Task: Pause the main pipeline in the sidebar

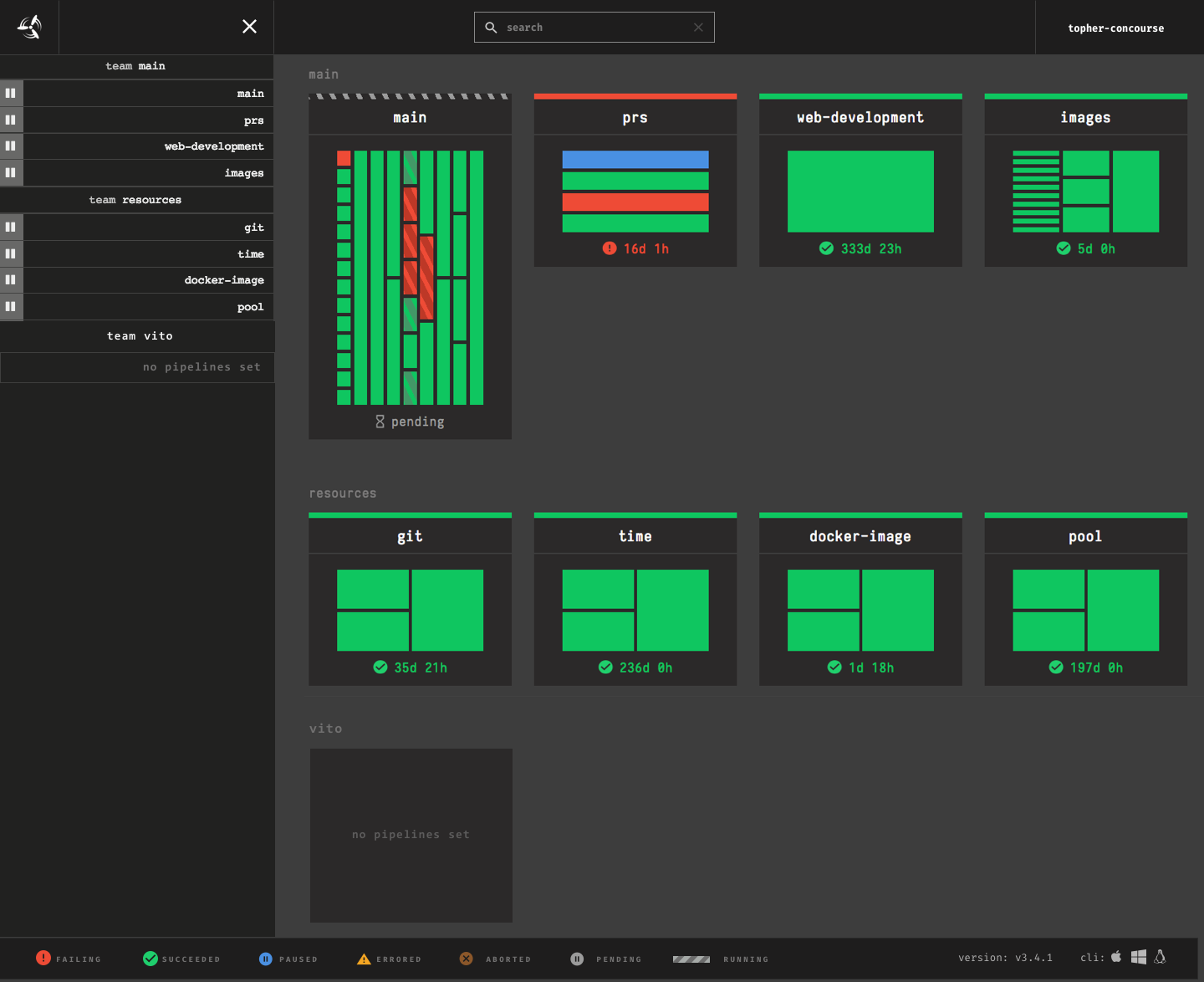Action: (11, 93)
